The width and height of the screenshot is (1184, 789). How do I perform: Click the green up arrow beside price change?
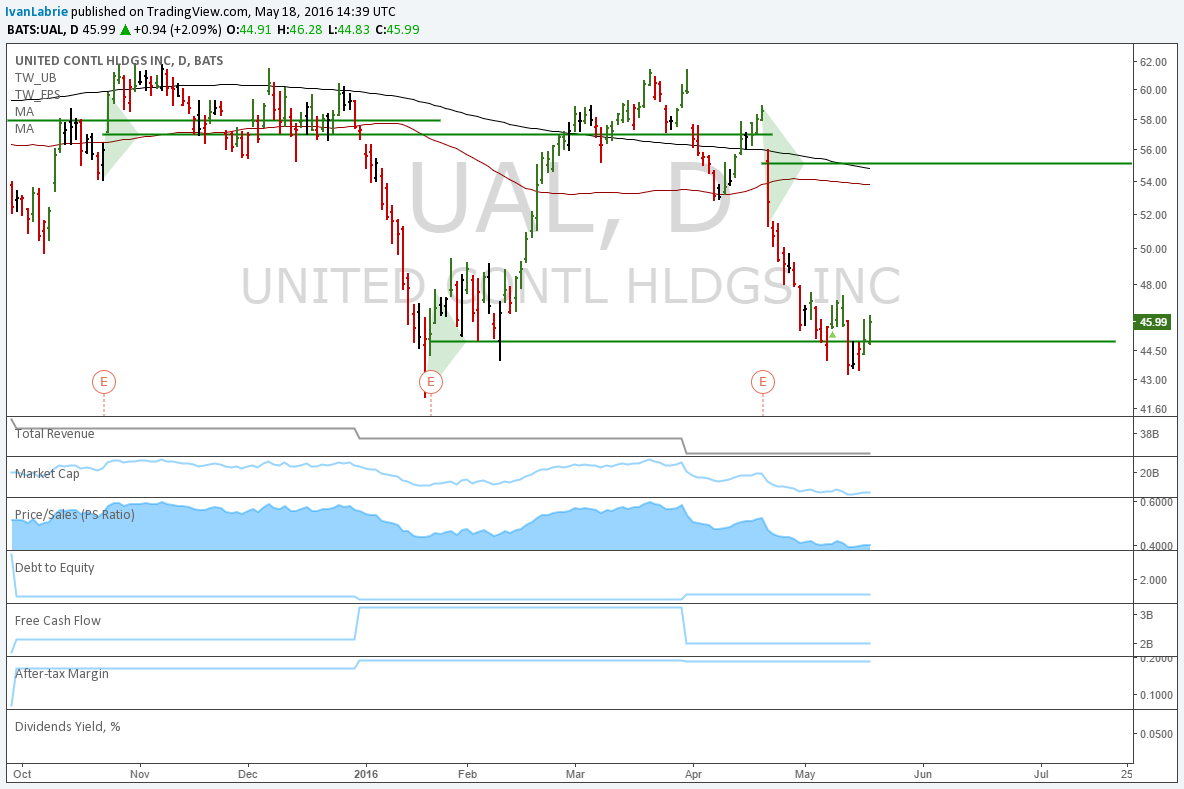point(125,29)
